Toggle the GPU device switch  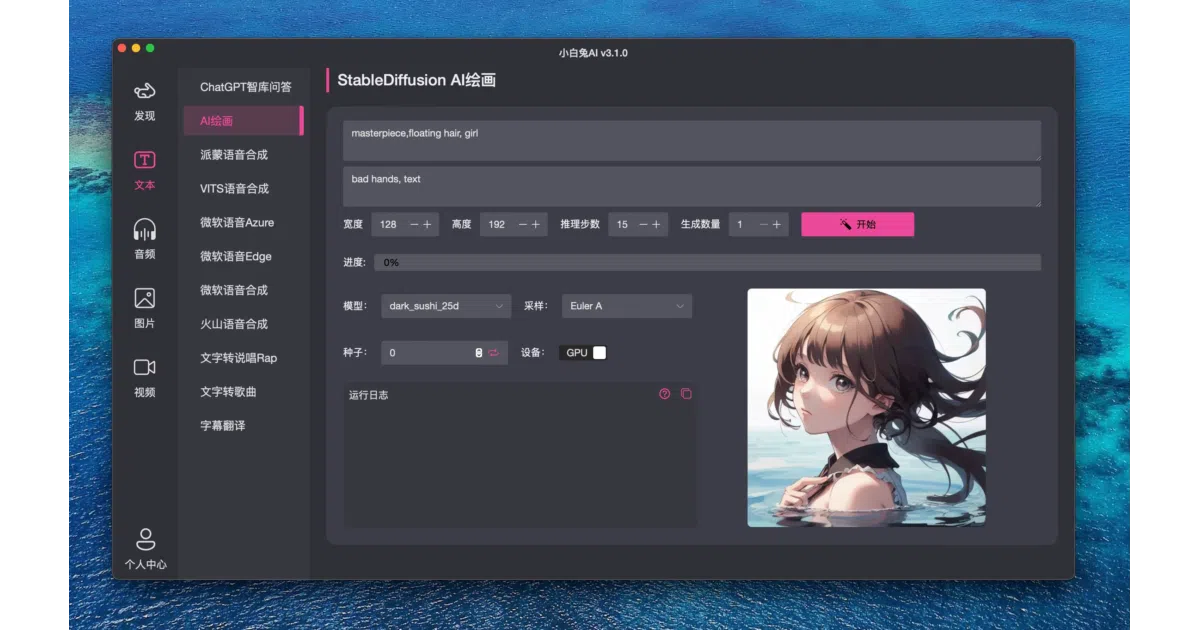[x=585, y=353]
